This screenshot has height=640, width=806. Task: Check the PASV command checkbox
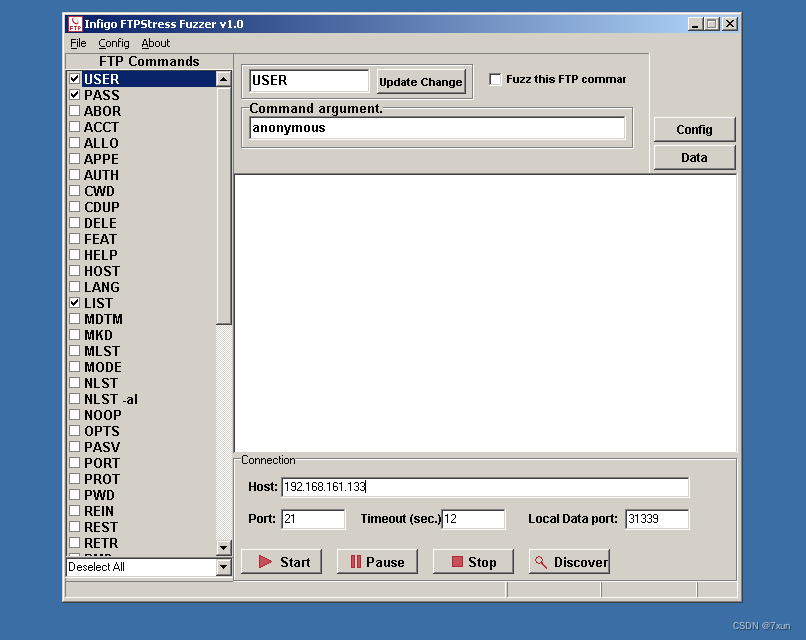coord(74,447)
